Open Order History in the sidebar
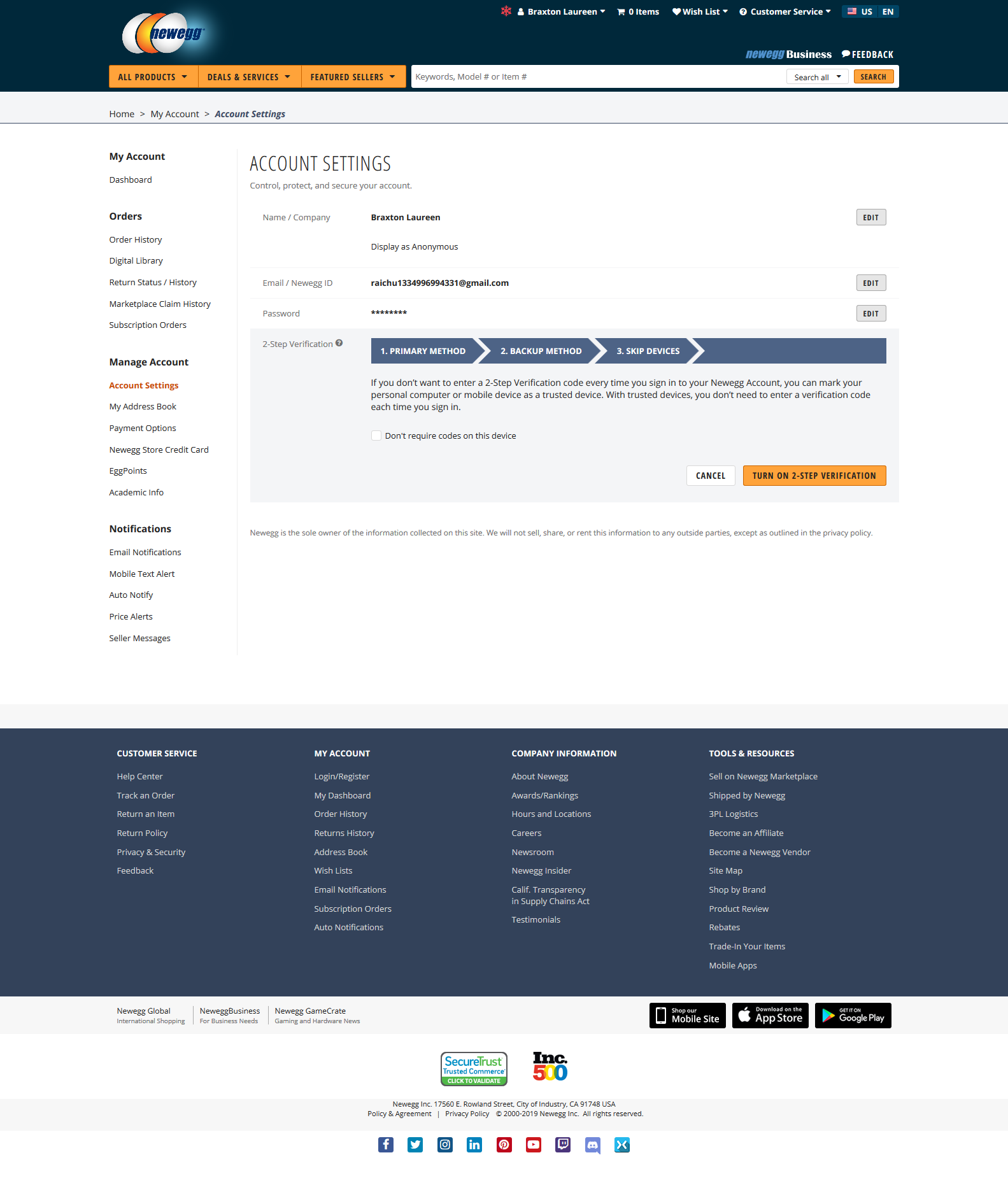The width and height of the screenshot is (1008, 1183). pos(136,239)
